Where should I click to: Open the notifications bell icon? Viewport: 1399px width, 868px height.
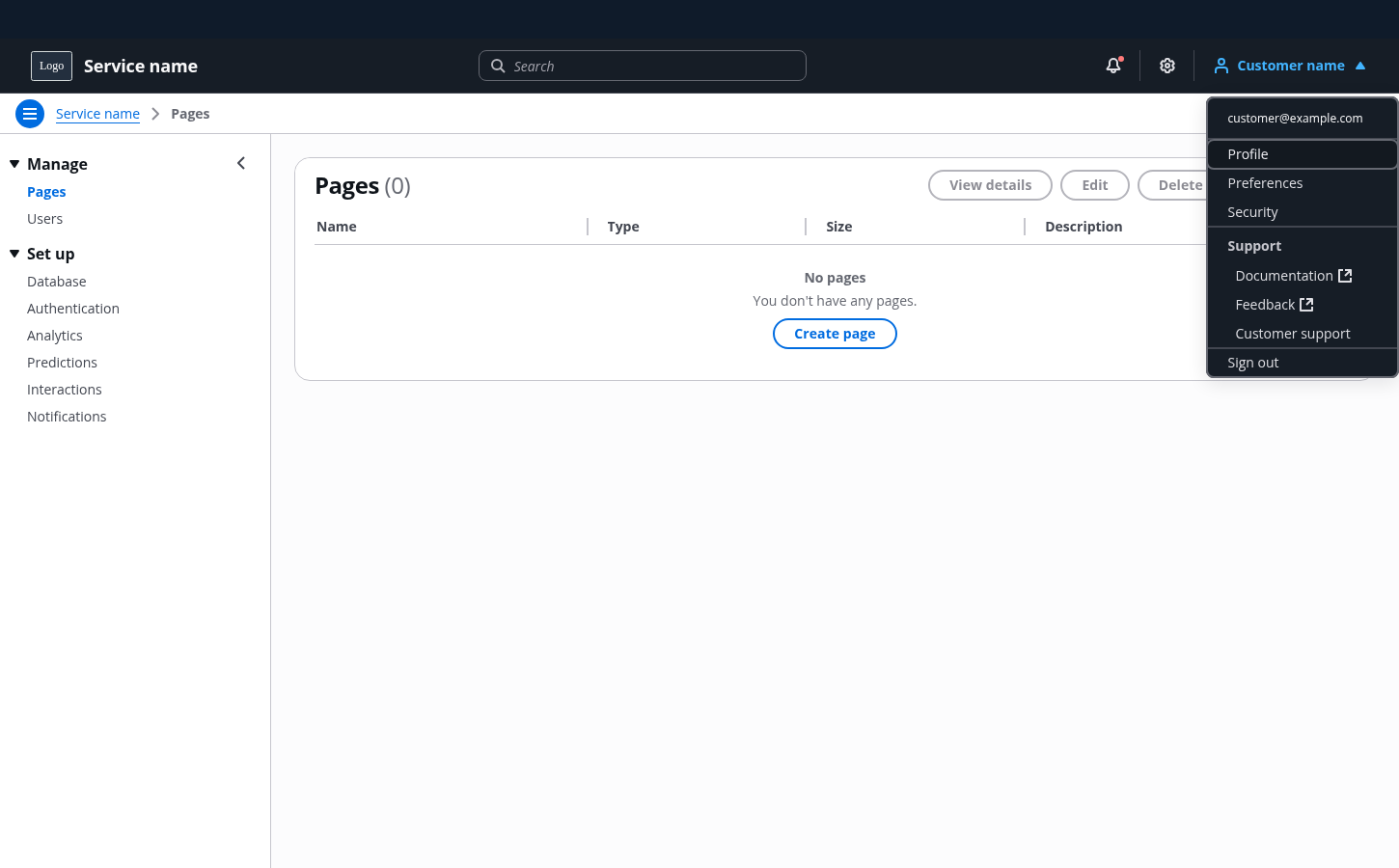tap(1113, 66)
